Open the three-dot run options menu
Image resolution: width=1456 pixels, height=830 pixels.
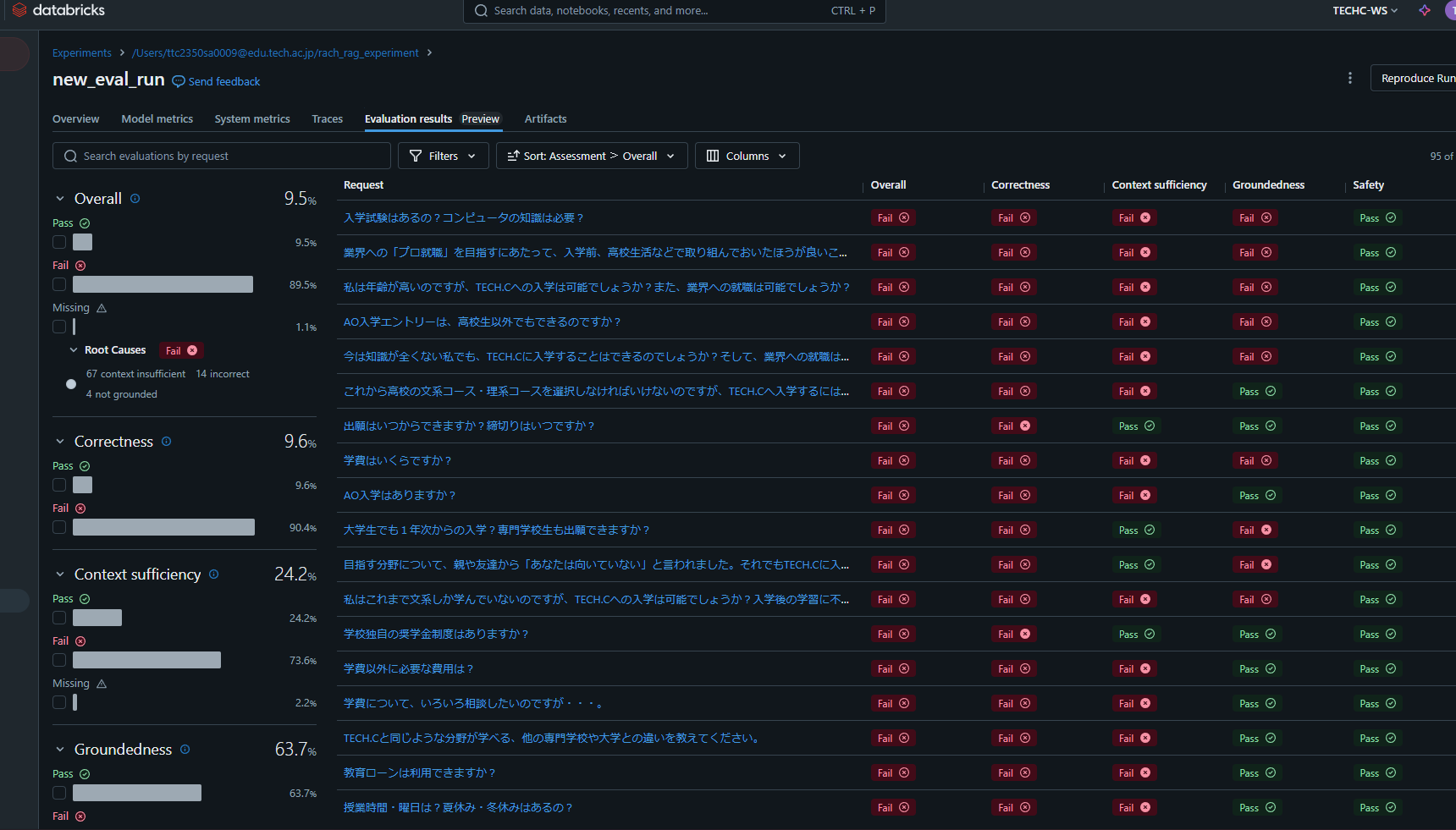click(1350, 78)
